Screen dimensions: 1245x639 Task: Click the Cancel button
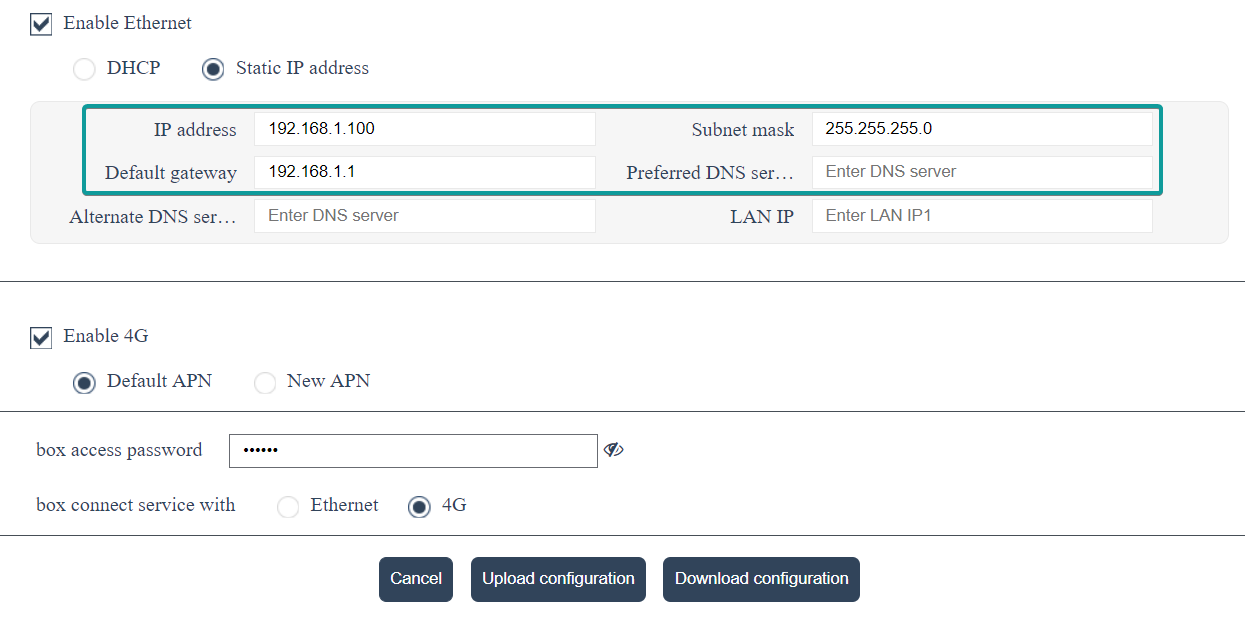click(x=416, y=579)
